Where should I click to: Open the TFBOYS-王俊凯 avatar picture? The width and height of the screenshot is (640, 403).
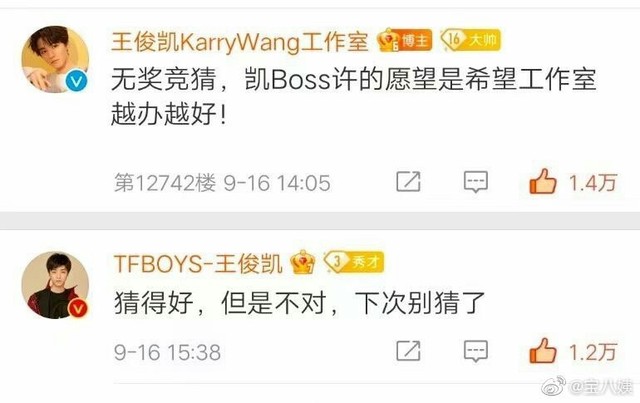coord(55,285)
